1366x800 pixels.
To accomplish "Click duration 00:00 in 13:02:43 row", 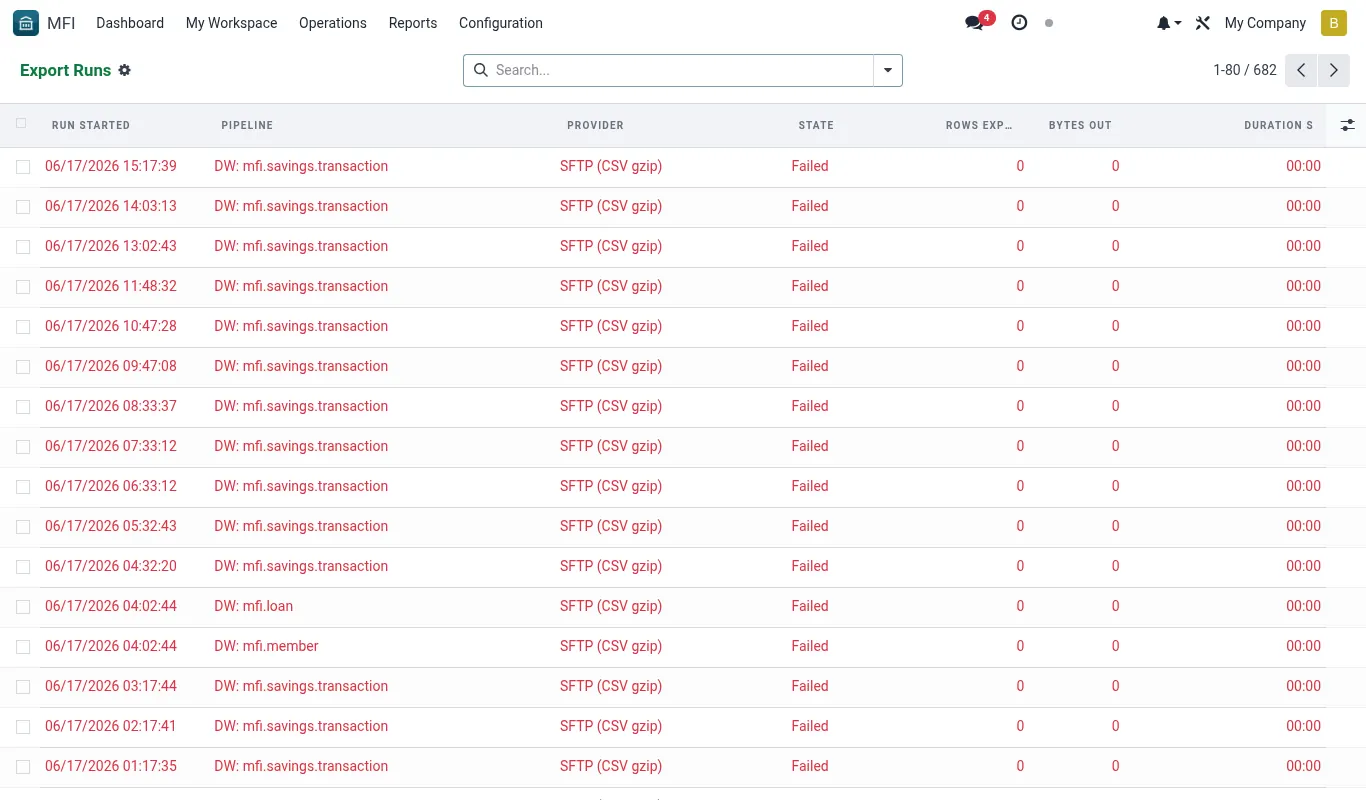I will 1303,246.
